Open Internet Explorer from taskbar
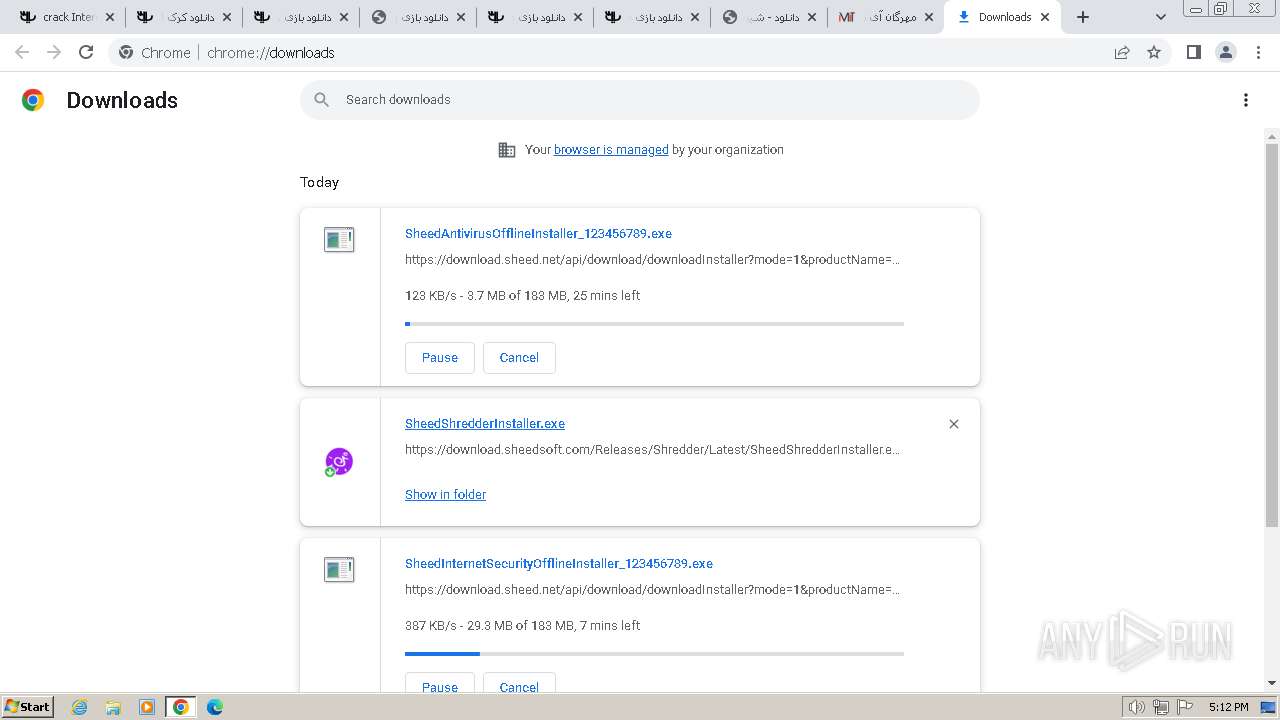The width and height of the screenshot is (1280, 720). 79,707
